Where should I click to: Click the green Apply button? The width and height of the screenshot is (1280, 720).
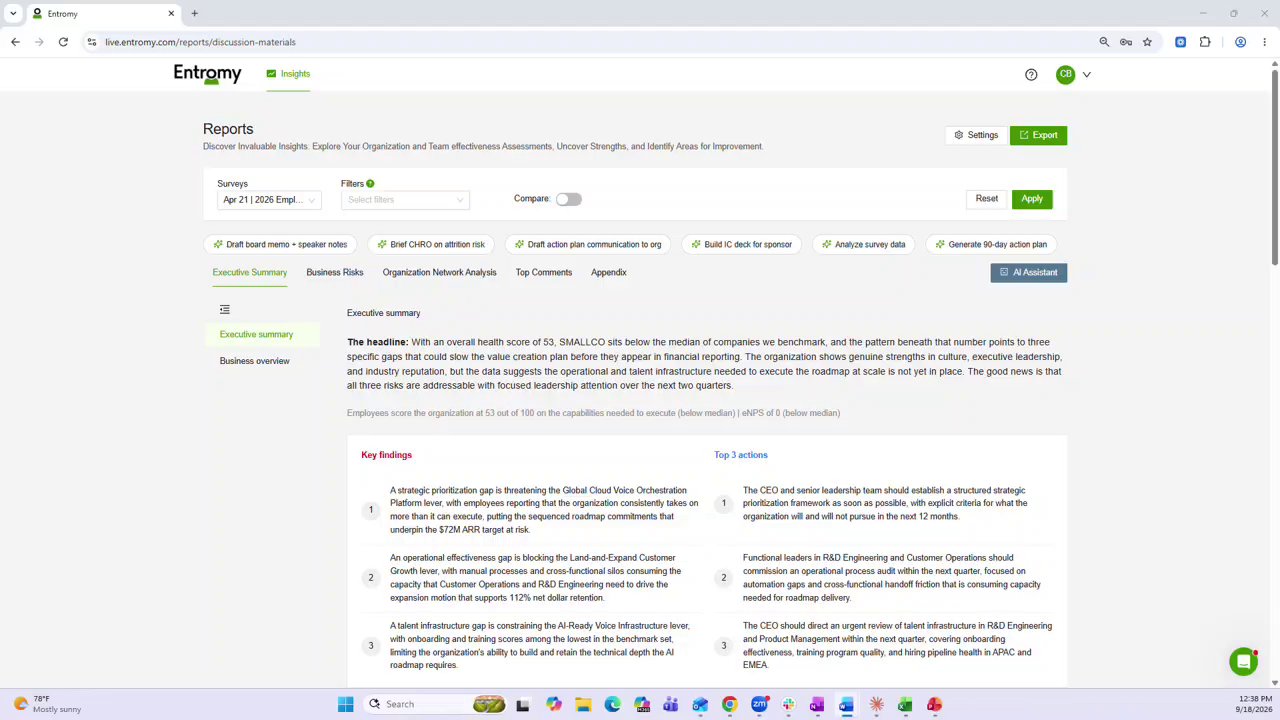[1032, 199]
